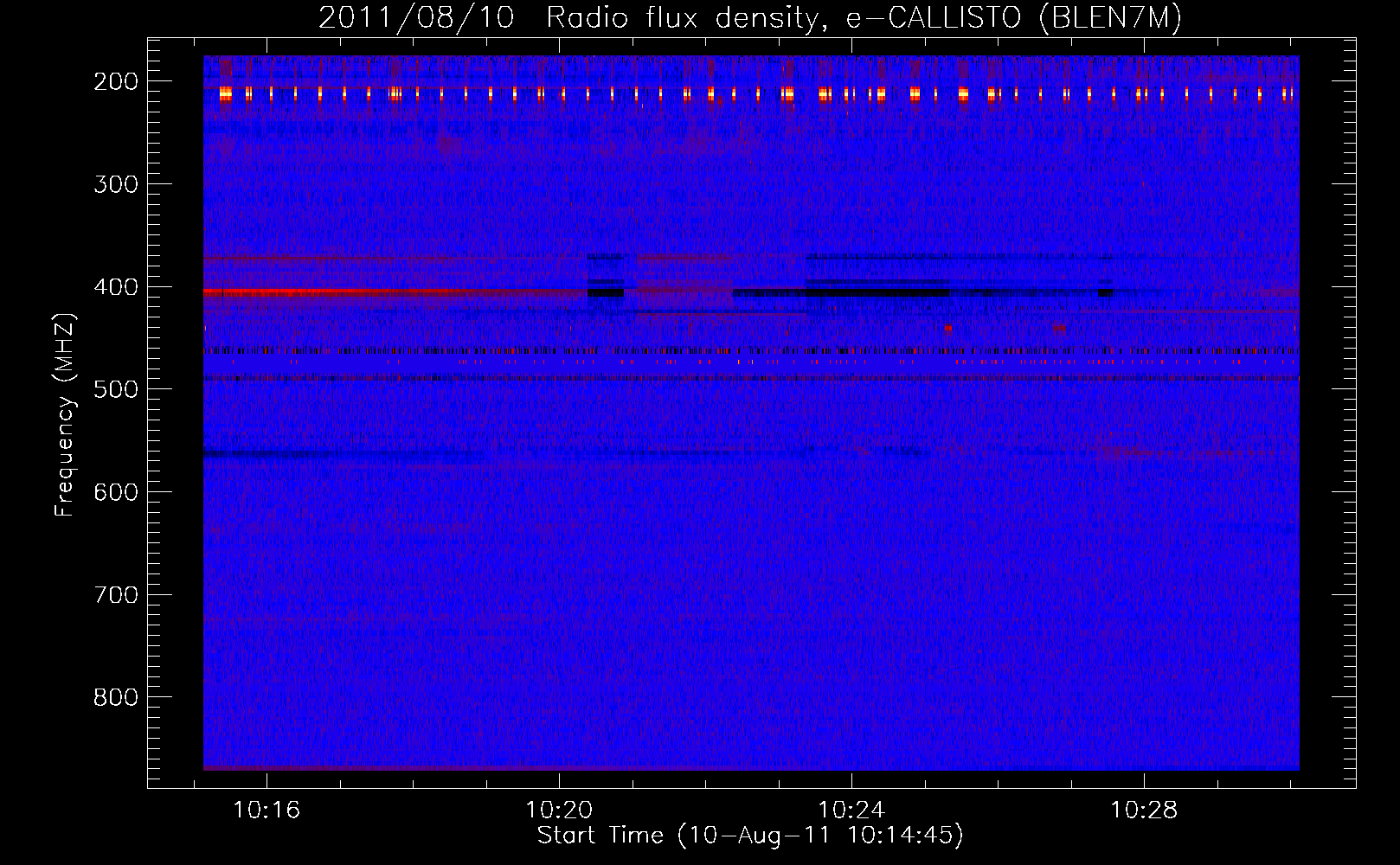Screen dimensions: 1400x865
Task: Click the 'Start Time (10-Aug-11 10:14:45)' label
Action: (750, 836)
